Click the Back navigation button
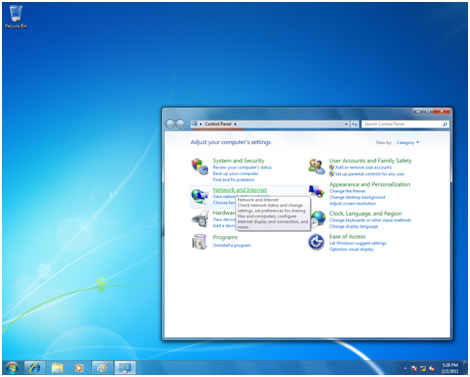Image resolution: width=470 pixels, height=377 pixels. tap(170, 124)
